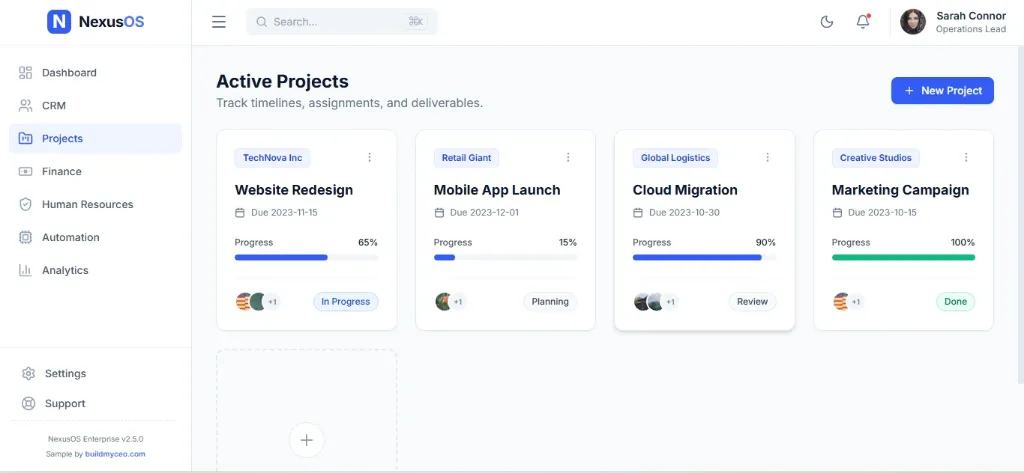Navigate to Human Resources
The image size is (1024, 473).
click(x=87, y=205)
